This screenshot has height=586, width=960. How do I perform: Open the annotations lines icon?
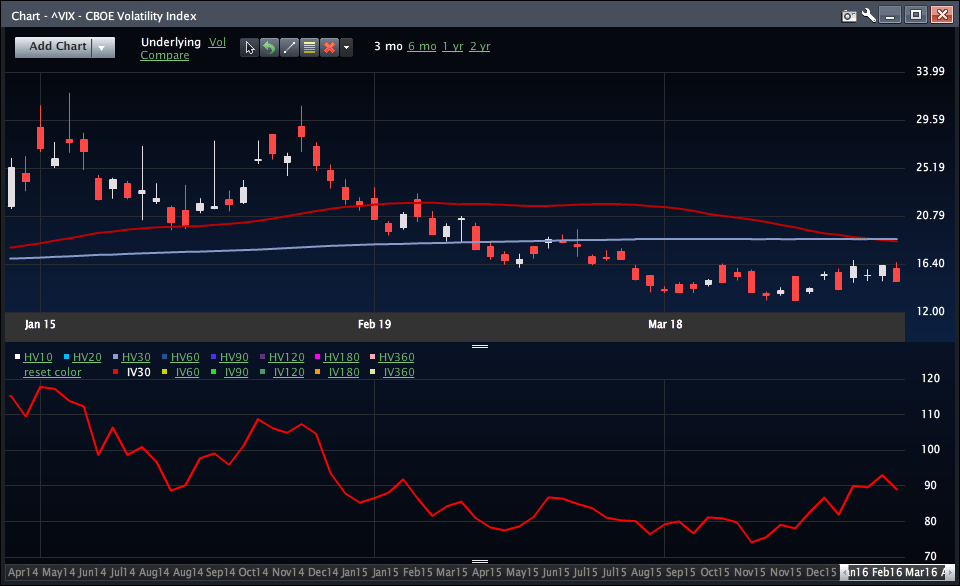pyautogui.click(x=310, y=46)
